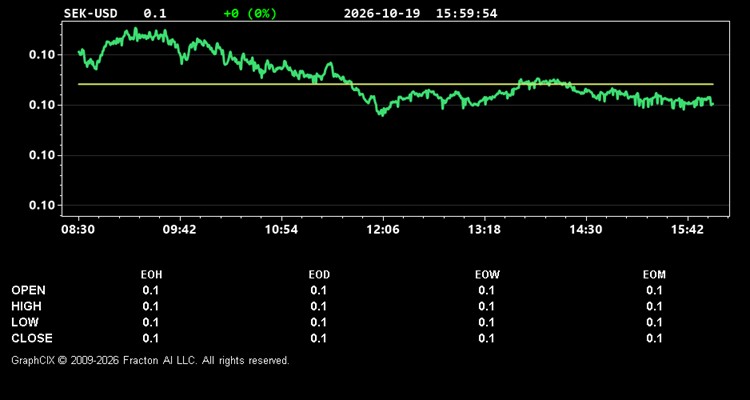Click the OPEN row label
Image resolution: width=750 pixels, height=400 pixels.
point(29,290)
